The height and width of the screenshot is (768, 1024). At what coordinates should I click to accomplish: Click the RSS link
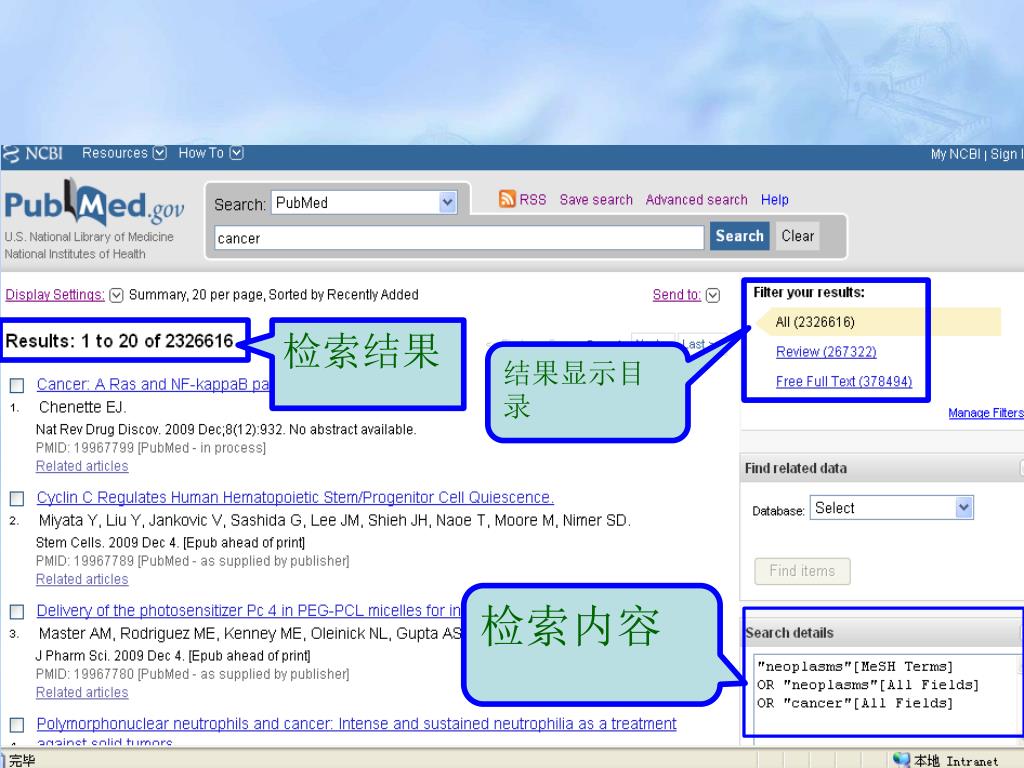(533, 200)
